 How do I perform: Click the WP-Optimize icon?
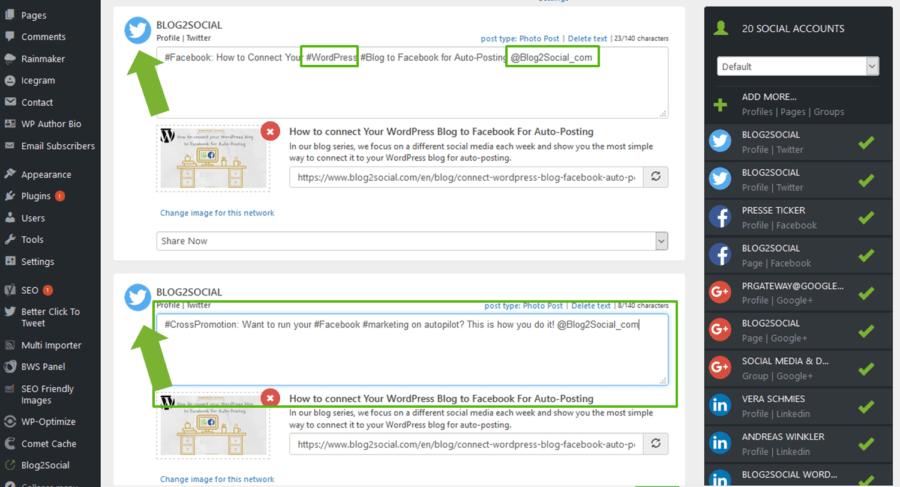click(x=10, y=422)
